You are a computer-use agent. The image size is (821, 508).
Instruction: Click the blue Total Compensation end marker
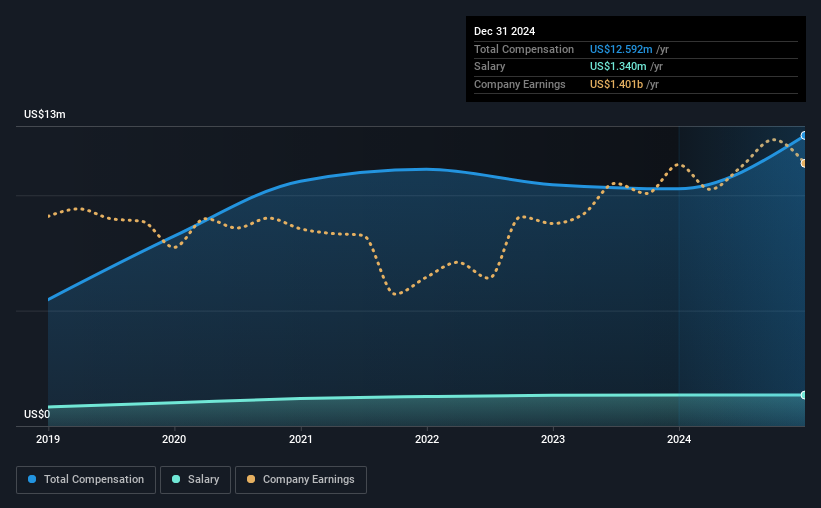804,136
